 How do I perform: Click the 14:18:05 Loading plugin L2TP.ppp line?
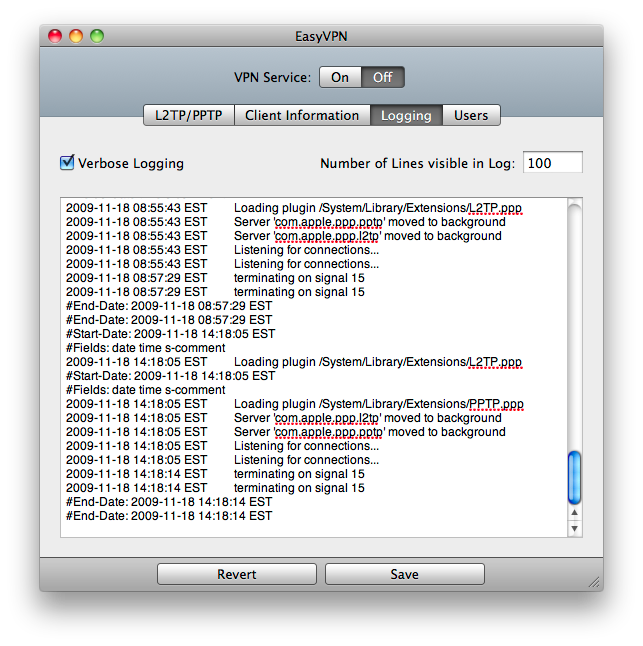(294, 362)
